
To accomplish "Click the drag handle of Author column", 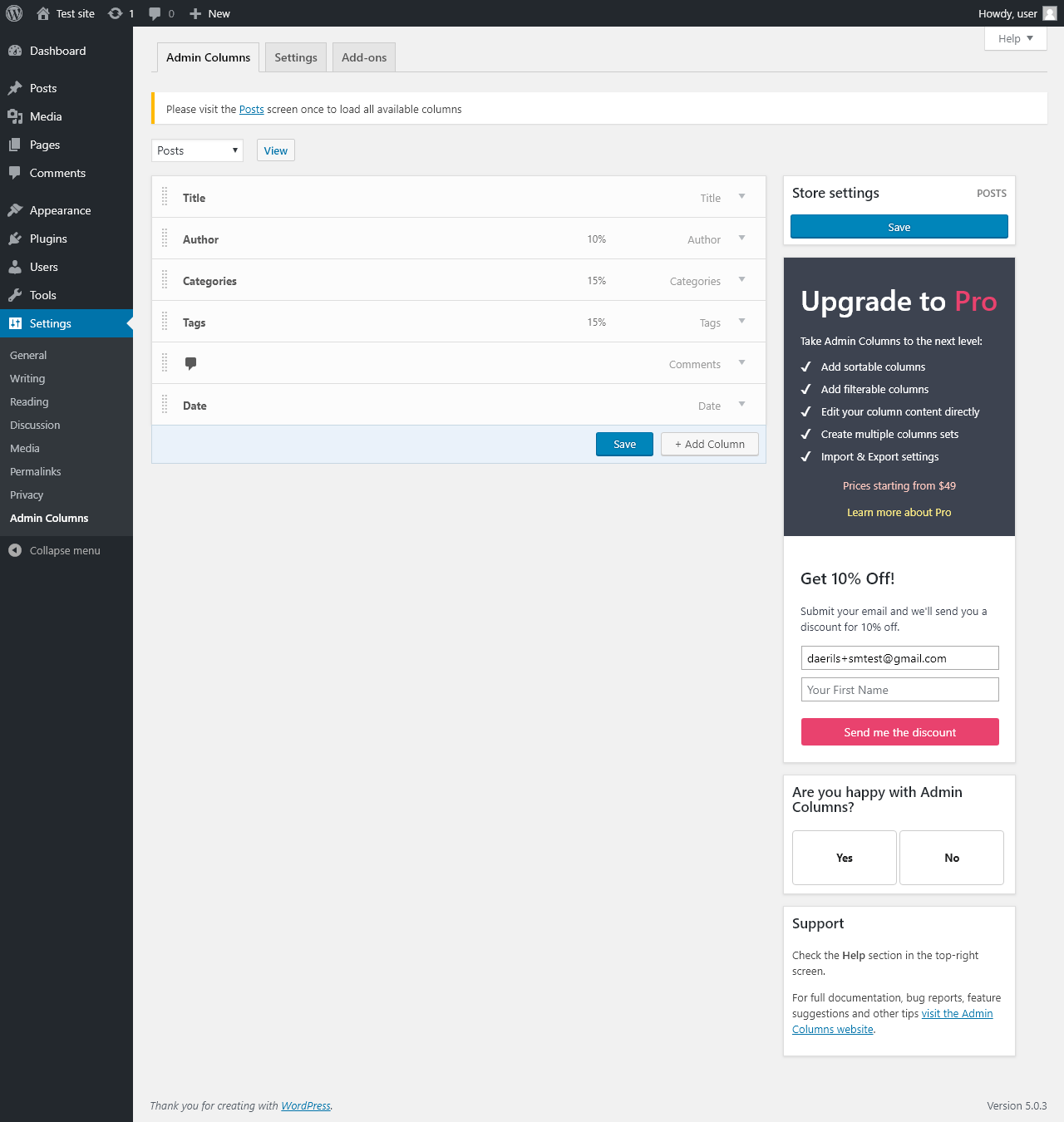I will [x=165, y=239].
